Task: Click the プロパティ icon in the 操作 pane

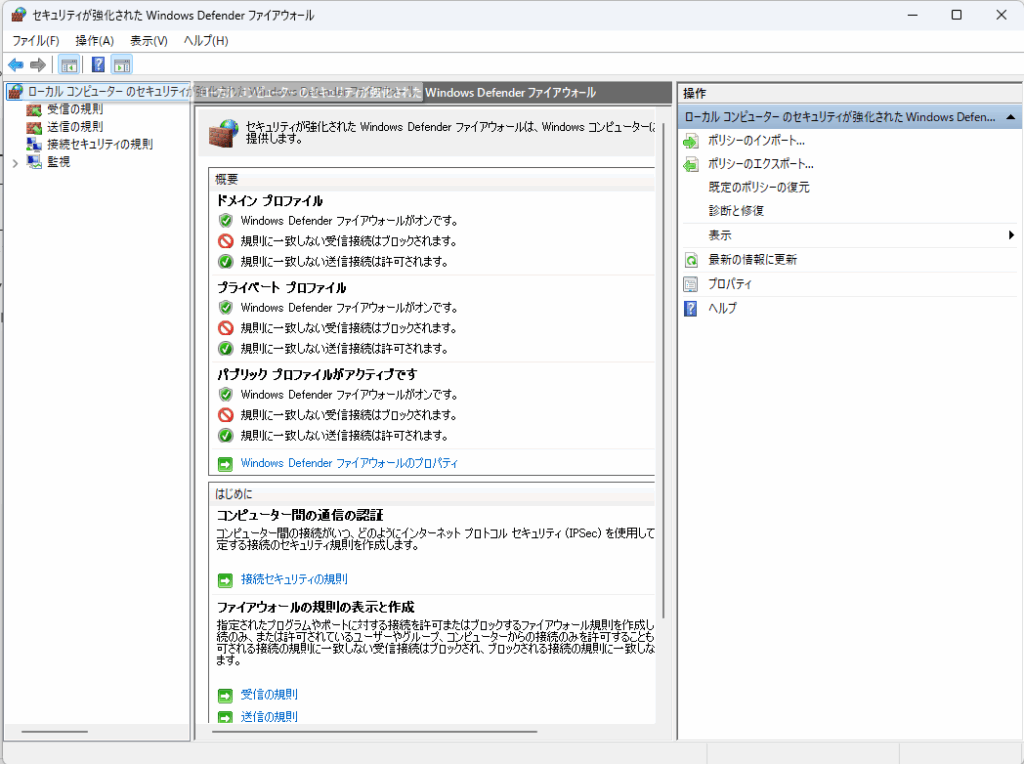Action: (691, 284)
